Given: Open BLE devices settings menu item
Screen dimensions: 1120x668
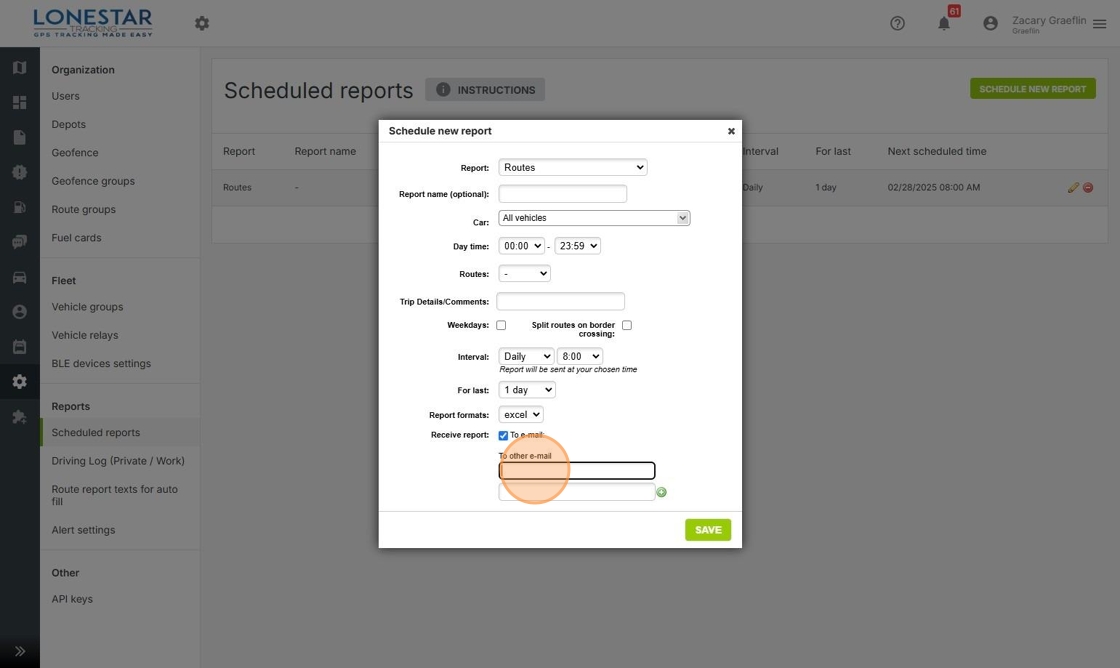Looking at the screenshot, I should click(101, 364).
